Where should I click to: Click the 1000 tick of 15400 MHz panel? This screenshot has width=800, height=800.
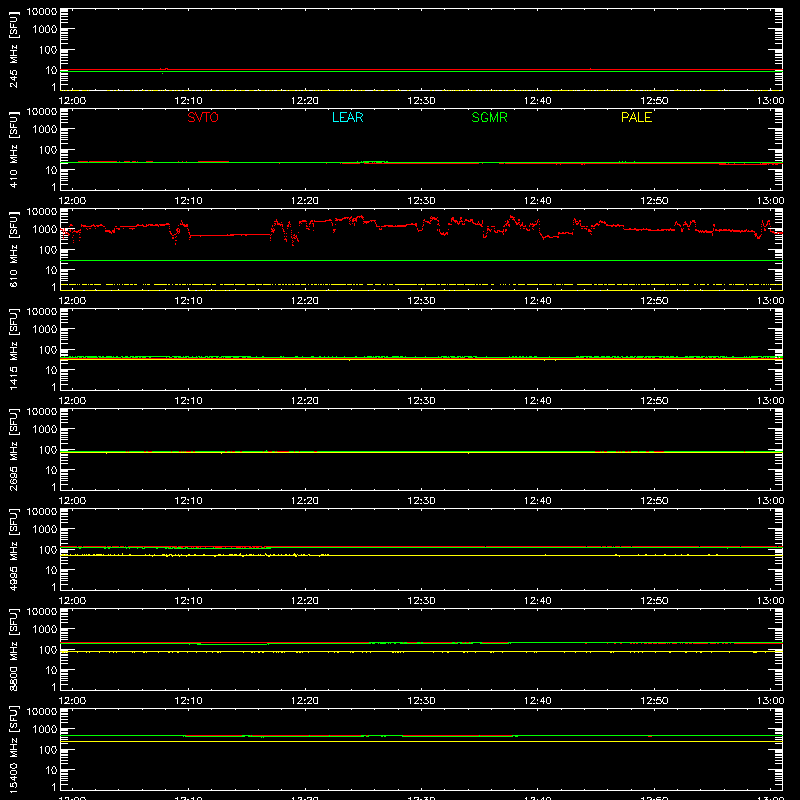[x=45, y=730]
